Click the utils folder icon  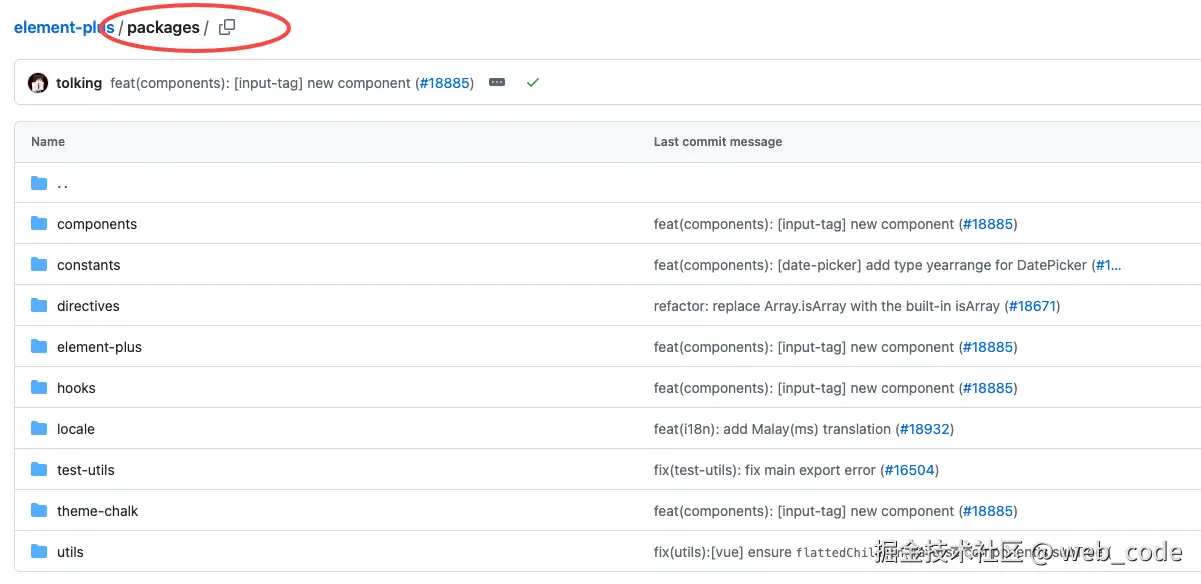click(39, 552)
